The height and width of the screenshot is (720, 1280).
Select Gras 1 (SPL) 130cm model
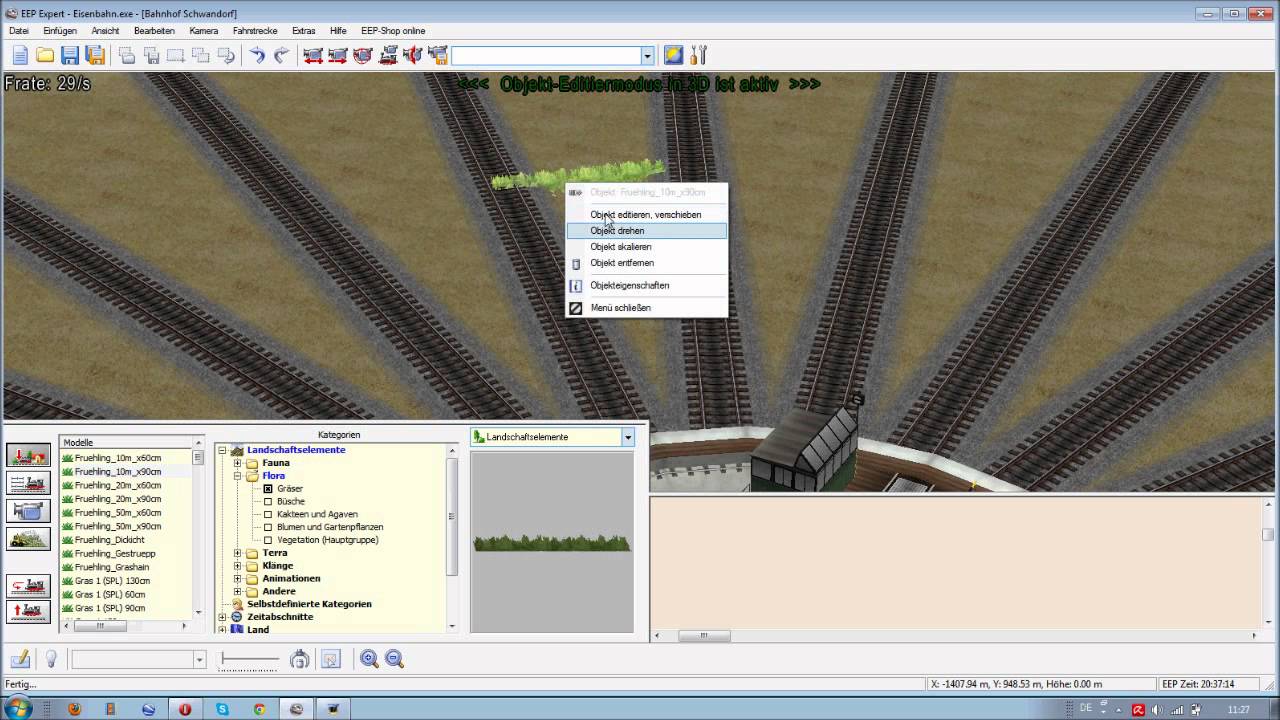(x=112, y=581)
